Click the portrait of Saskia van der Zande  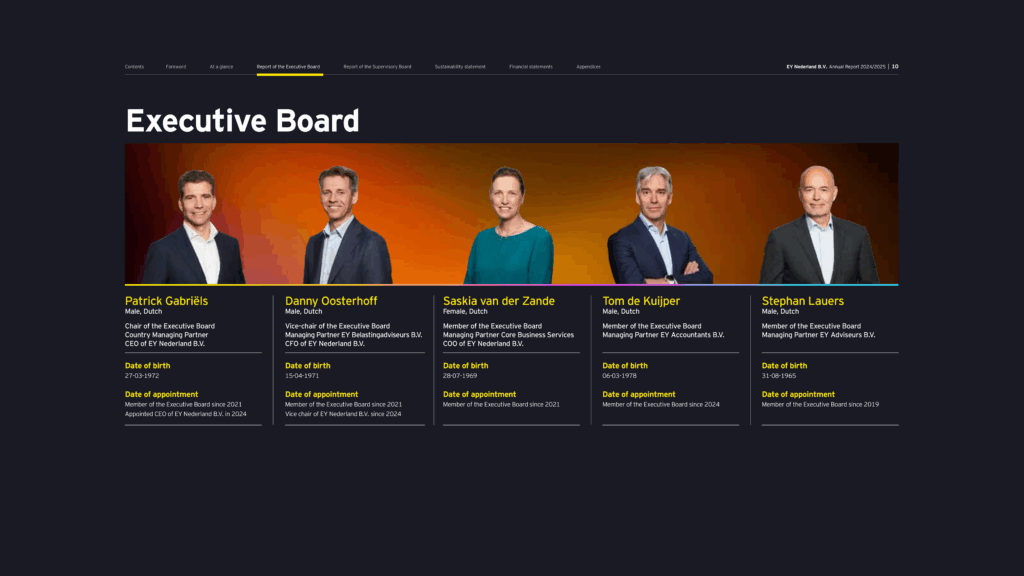[508, 227]
